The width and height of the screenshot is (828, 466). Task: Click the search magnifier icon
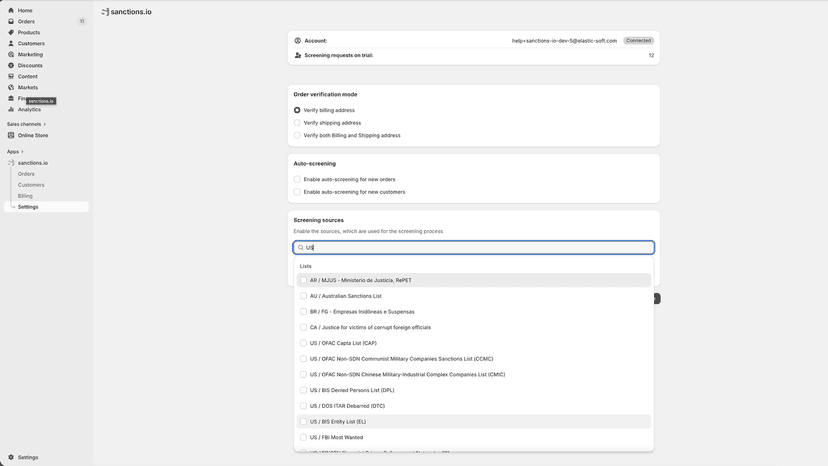click(301, 248)
